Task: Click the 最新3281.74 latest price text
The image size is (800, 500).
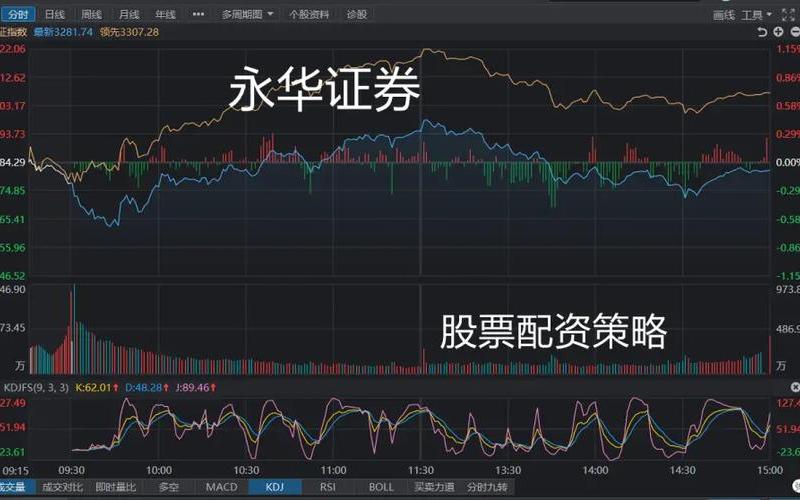Action: click(x=63, y=32)
